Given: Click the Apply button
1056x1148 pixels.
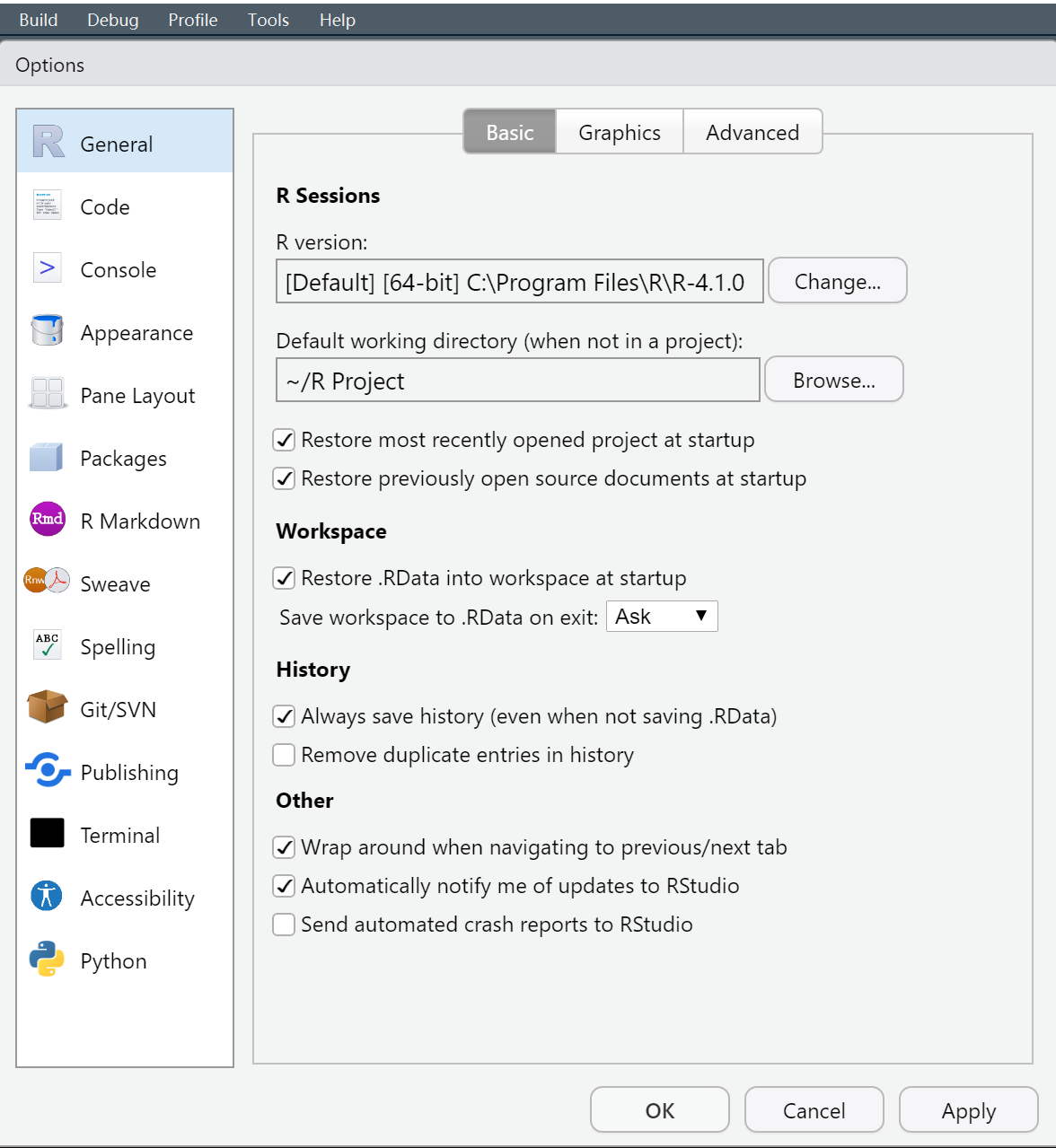Looking at the screenshot, I should pyautogui.click(x=968, y=1110).
